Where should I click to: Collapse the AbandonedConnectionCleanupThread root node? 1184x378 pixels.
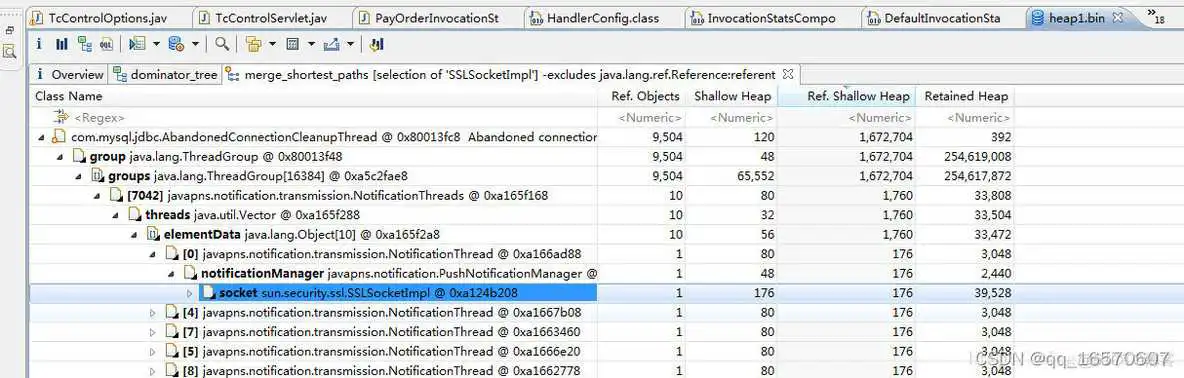pos(42,137)
